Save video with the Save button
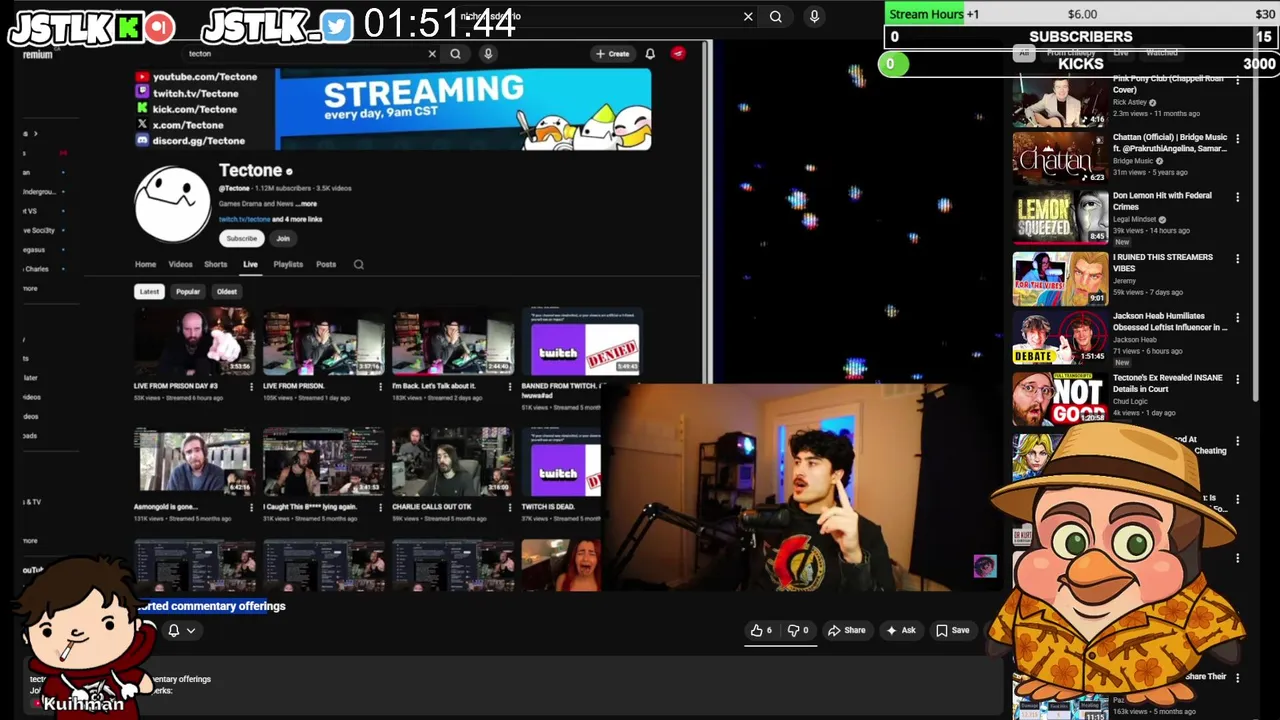Screen dimensions: 1280x720 click(x=953, y=630)
